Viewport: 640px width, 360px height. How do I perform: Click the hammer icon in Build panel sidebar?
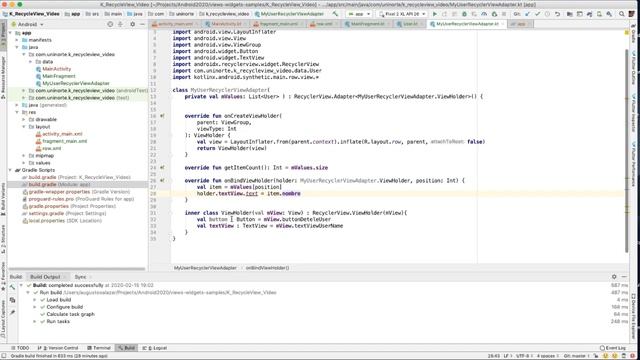click(x=12, y=287)
